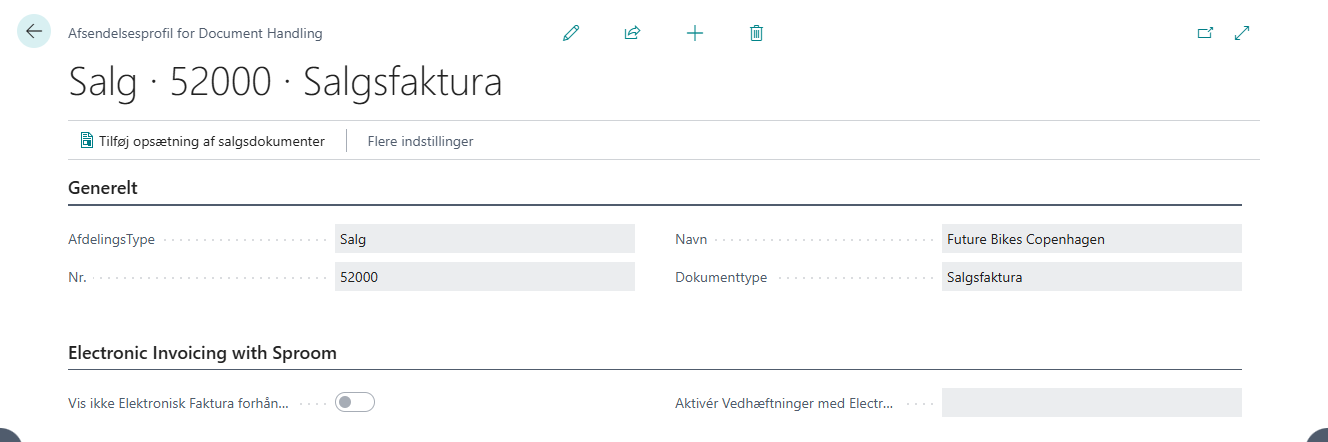Select the Nr. field showing 52000
Viewport: 1328px width, 442px height.
click(x=485, y=276)
